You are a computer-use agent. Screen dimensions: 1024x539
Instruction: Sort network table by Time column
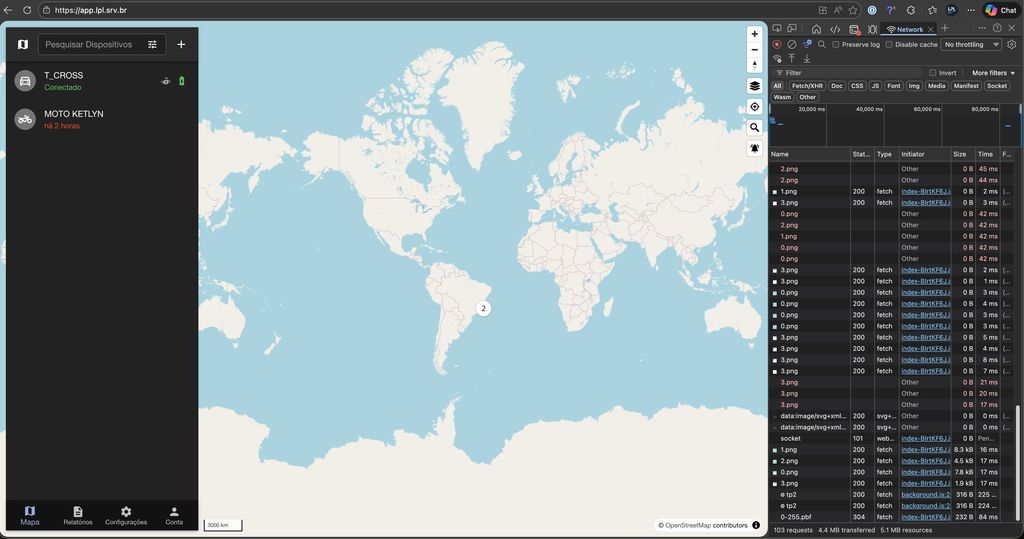[987, 154]
